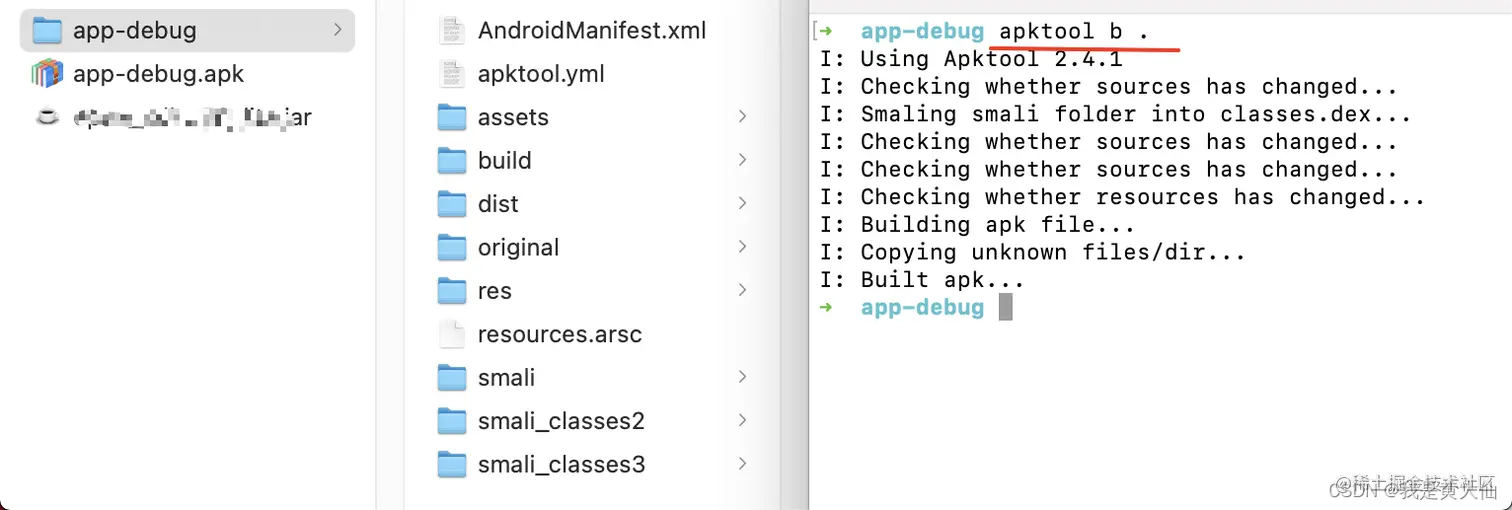
Task: Click the 'Smaling smali folder into classes.dex...' line
Action: 1116,114
